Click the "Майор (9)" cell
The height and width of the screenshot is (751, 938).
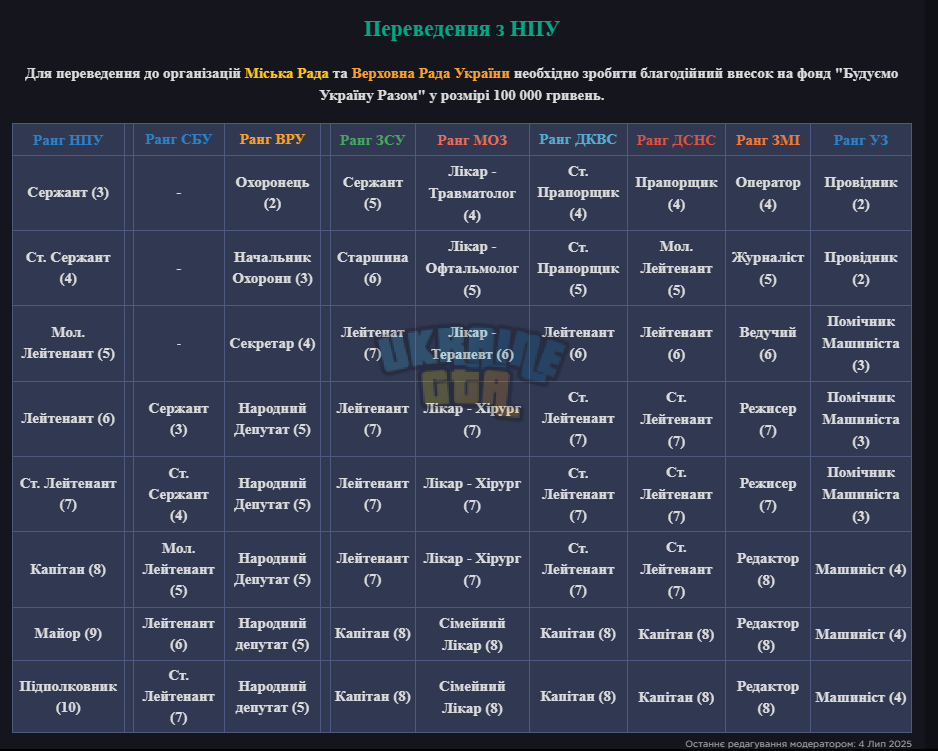pyautogui.click(x=68, y=634)
